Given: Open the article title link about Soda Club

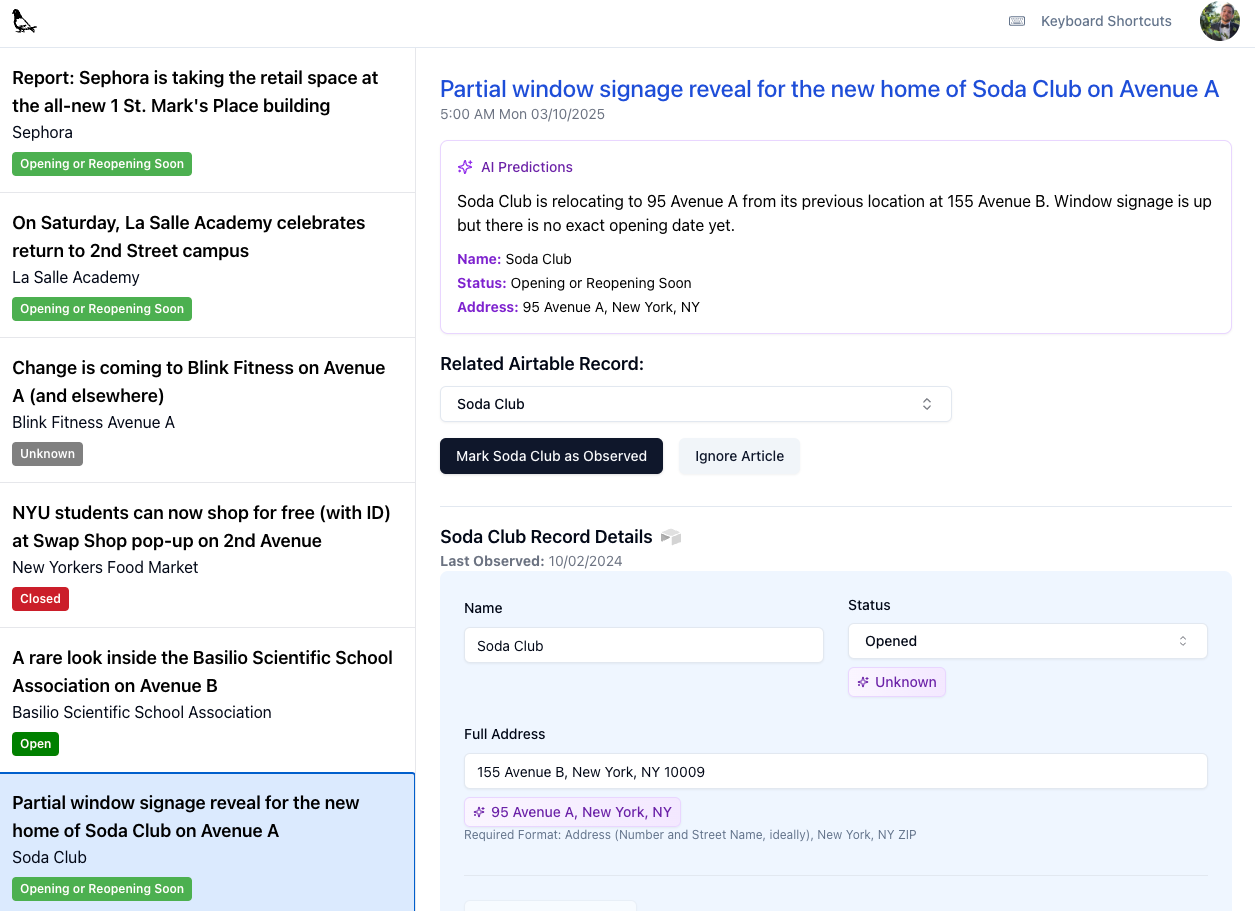Looking at the screenshot, I should tap(829, 89).
